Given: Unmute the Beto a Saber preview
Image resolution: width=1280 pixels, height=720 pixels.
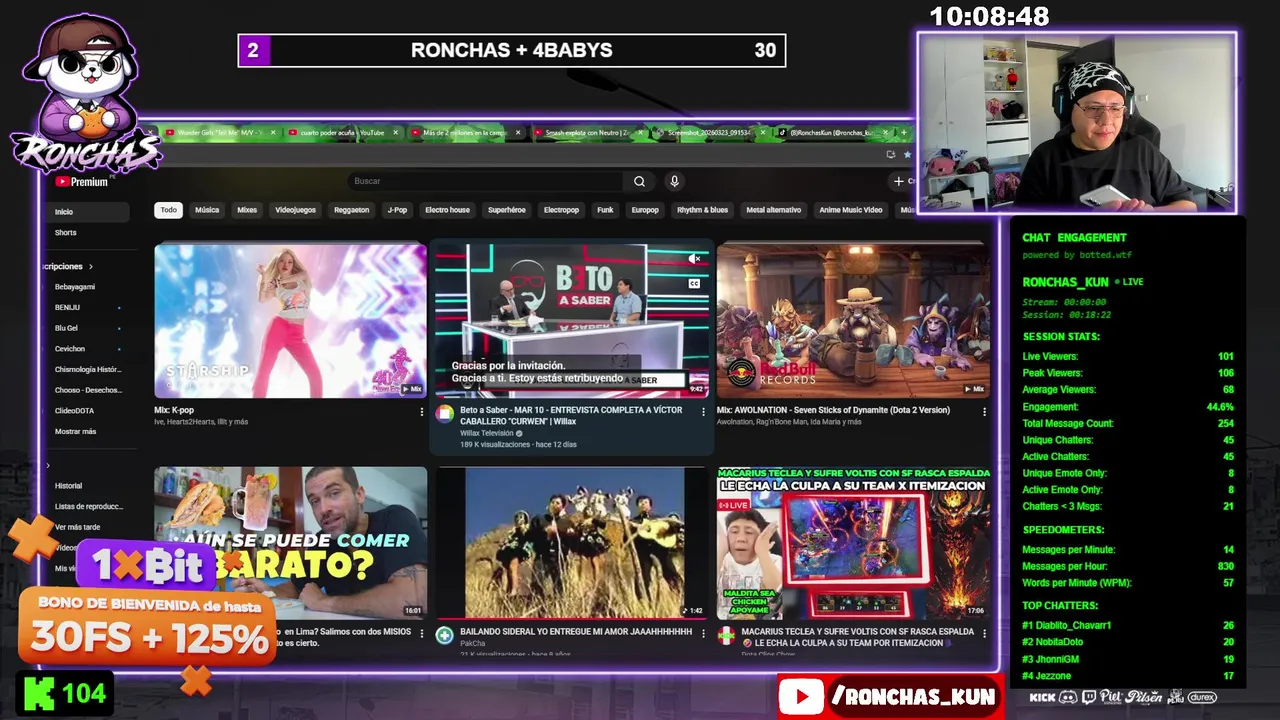Looking at the screenshot, I should pyautogui.click(x=694, y=259).
